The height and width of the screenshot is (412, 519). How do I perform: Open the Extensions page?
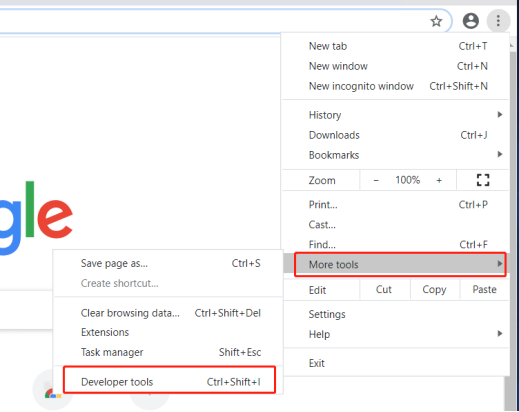[x=168, y=332]
